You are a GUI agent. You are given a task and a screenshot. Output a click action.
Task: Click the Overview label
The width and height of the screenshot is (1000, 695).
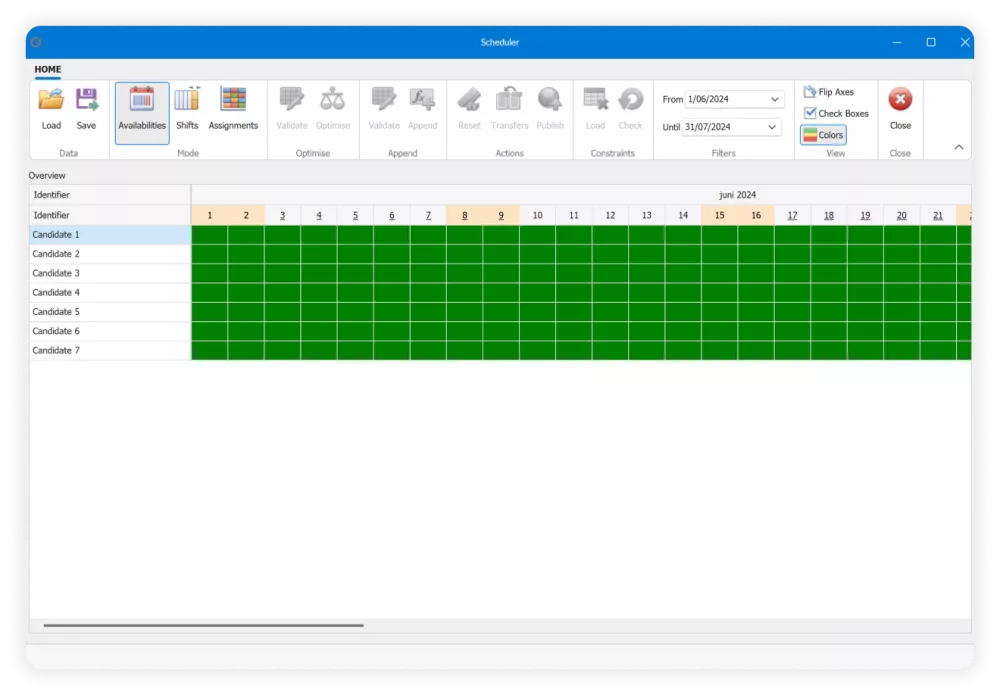47,175
